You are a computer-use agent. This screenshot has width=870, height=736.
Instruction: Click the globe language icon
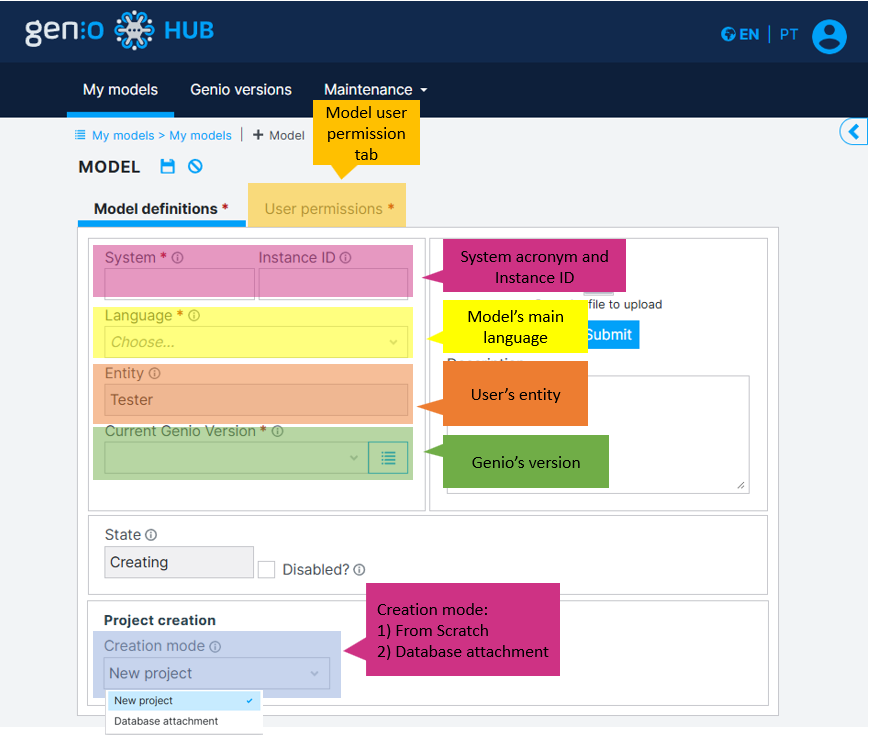pyautogui.click(x=728, y=34)
